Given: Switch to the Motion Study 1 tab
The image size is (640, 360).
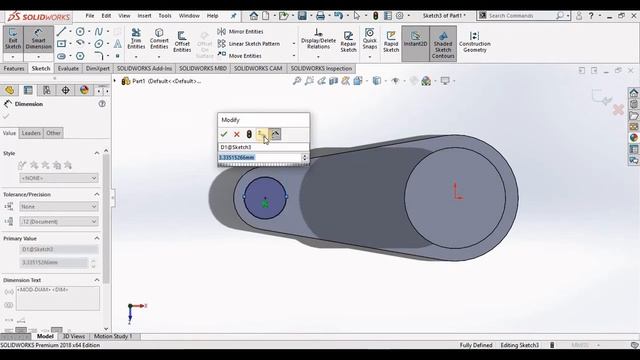Looking at the screenshot, I should [113, 336].
